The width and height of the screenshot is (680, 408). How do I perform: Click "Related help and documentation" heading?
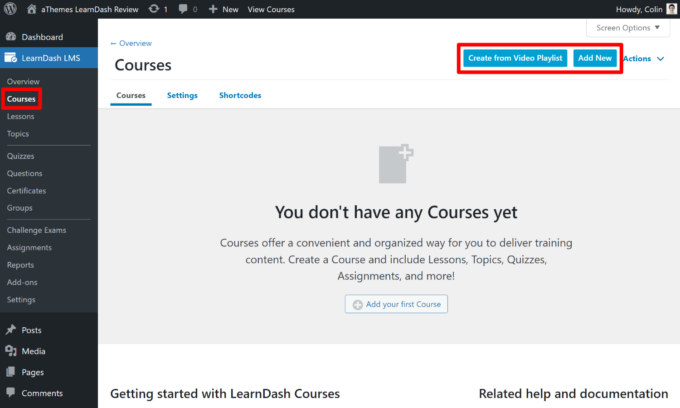click(573, 394)
